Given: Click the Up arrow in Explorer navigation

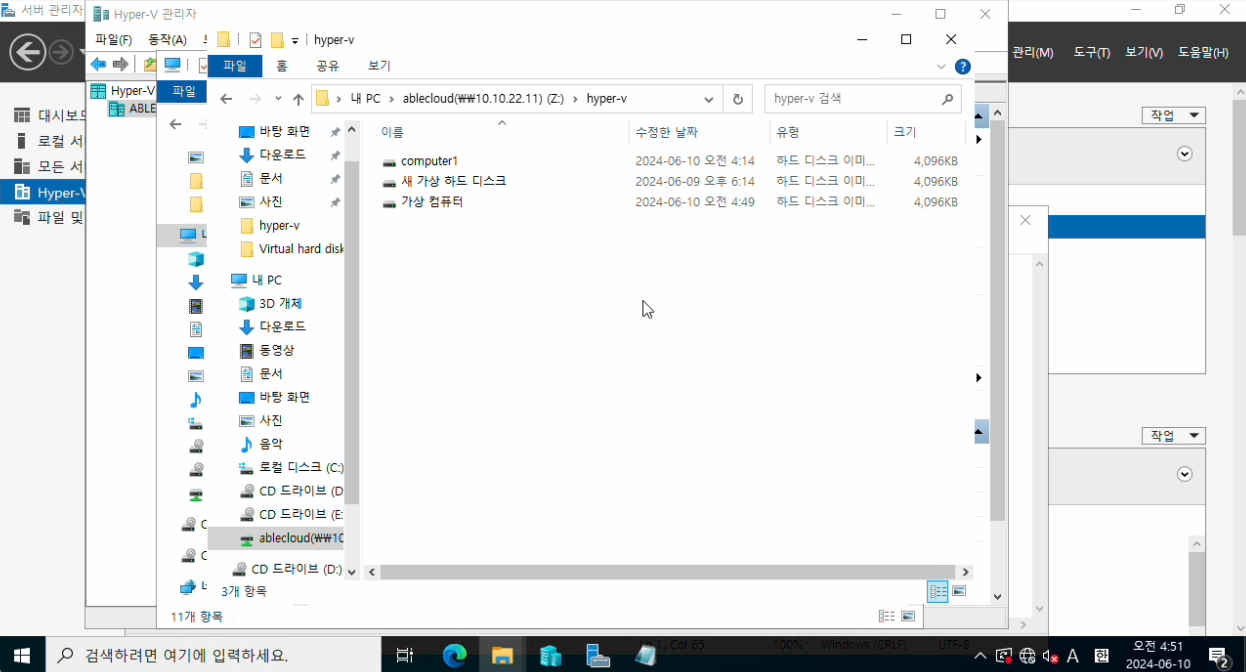Looking at the screenshot, I should click(298, 99).
